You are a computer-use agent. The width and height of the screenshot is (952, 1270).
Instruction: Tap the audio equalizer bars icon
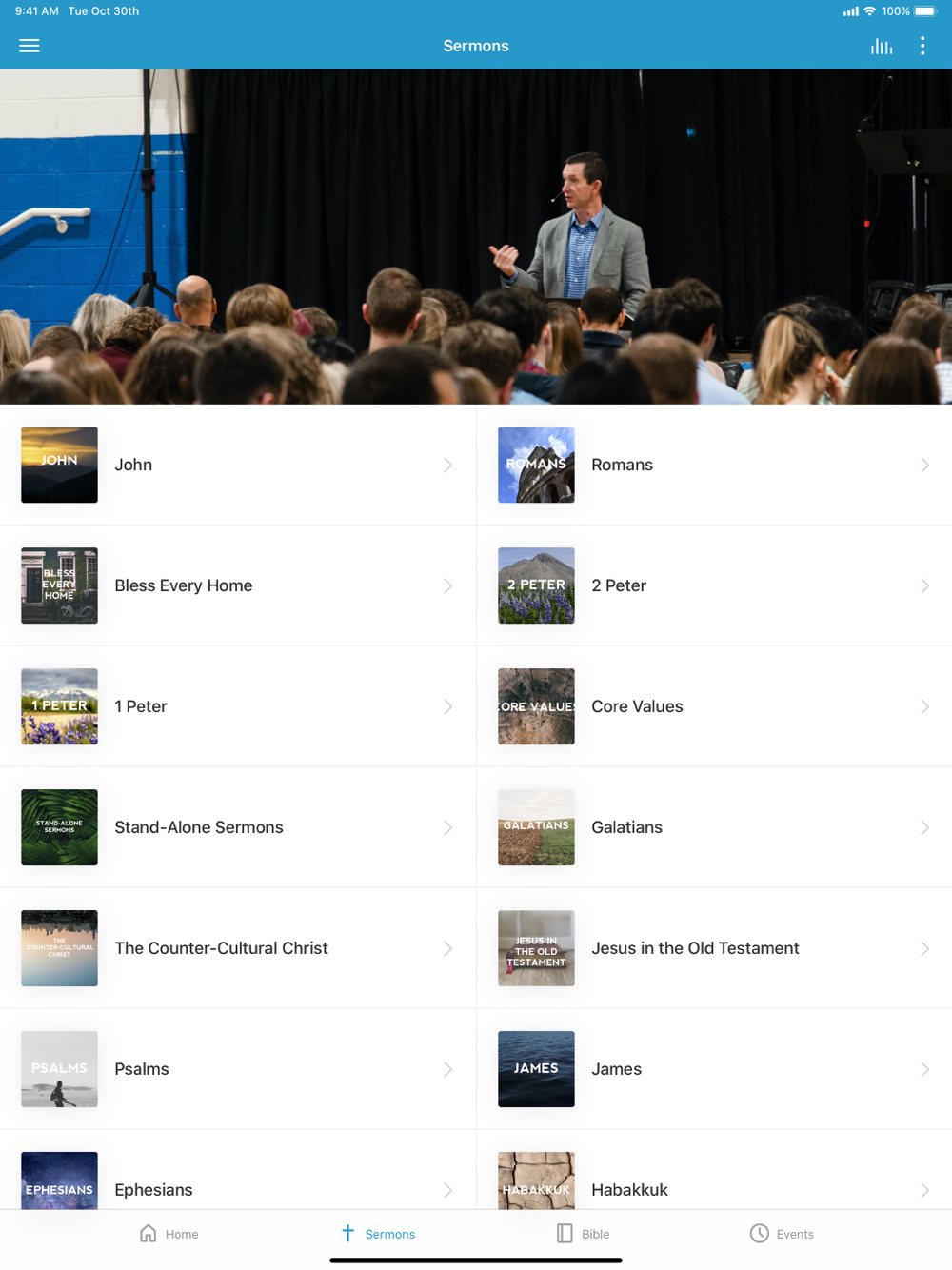point(882,46)
